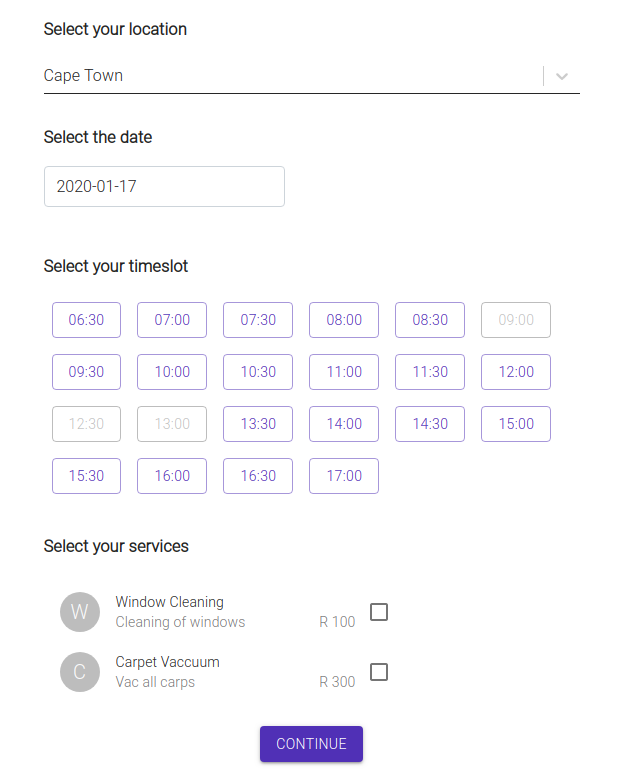The image size is (617, 784).
Task: Select the 10:00 timeslot
Action: coord(172,372)
